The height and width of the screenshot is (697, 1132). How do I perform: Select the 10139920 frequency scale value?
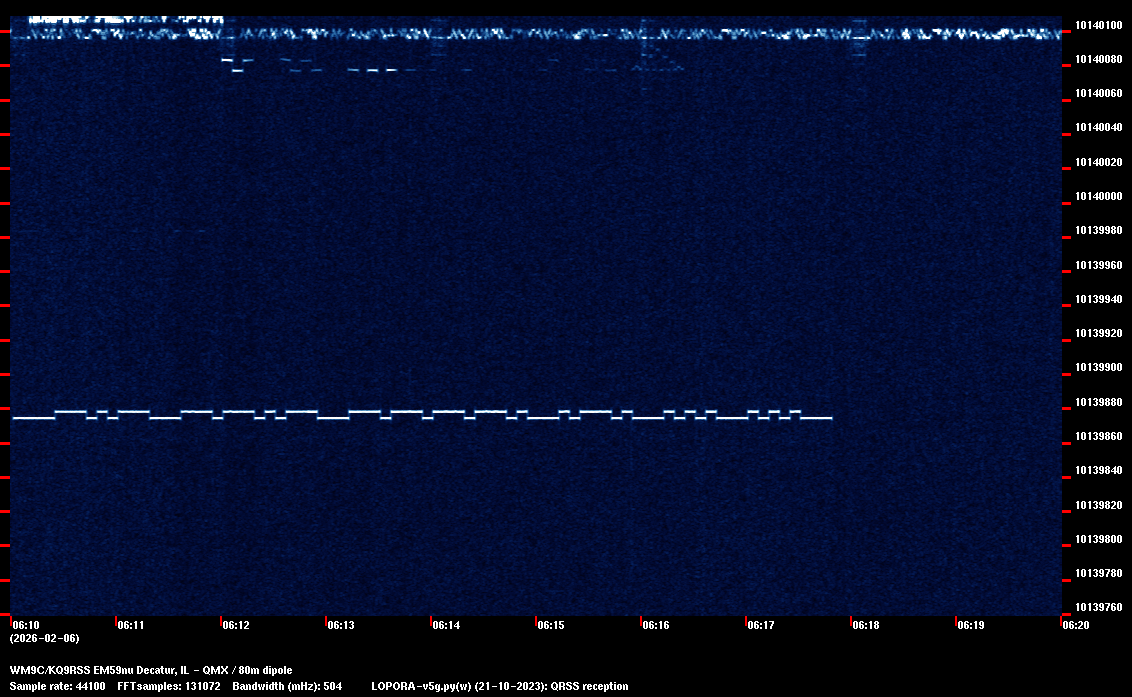1097,334
